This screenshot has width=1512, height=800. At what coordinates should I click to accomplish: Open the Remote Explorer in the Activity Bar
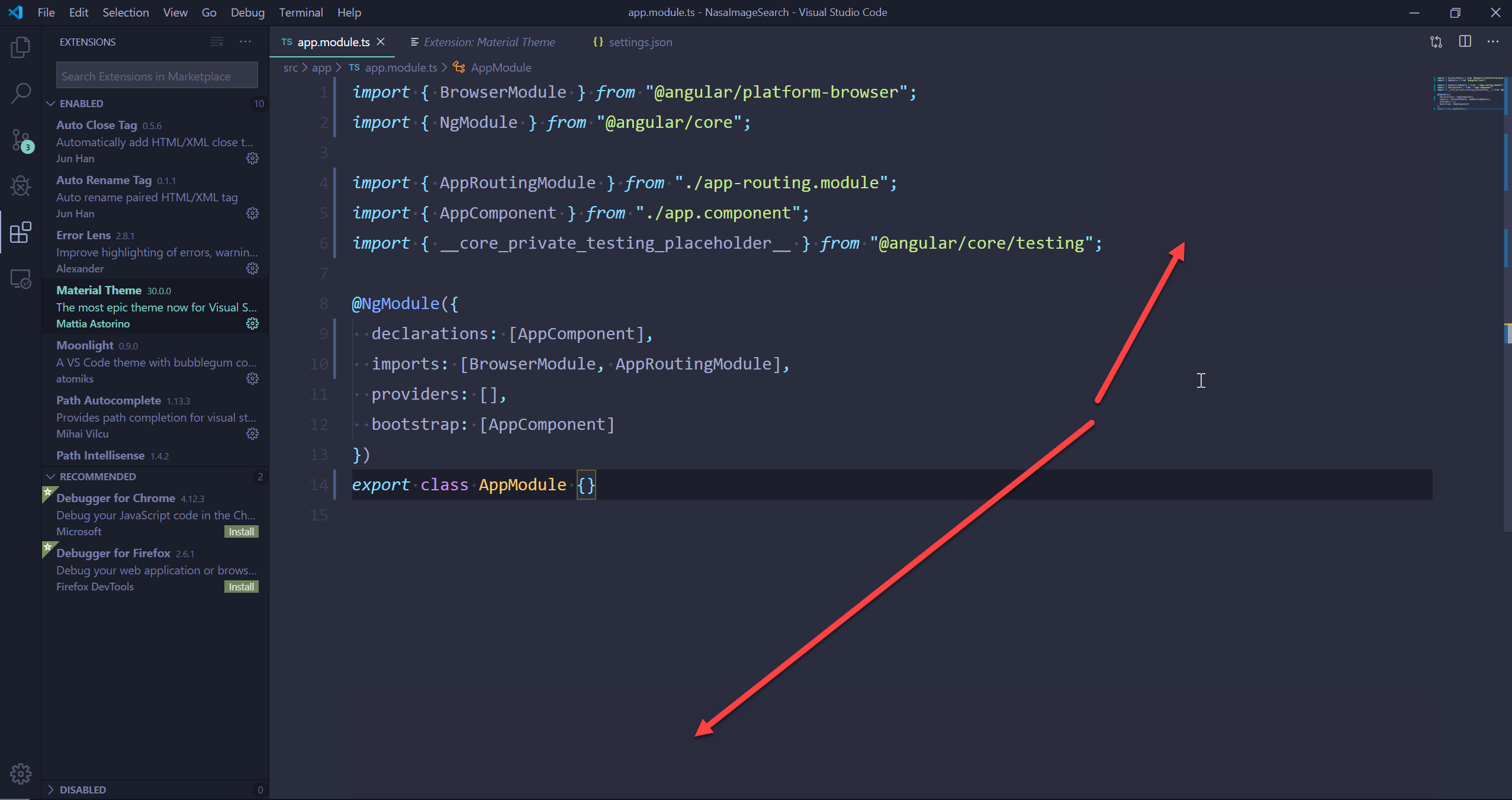[21, 278]
